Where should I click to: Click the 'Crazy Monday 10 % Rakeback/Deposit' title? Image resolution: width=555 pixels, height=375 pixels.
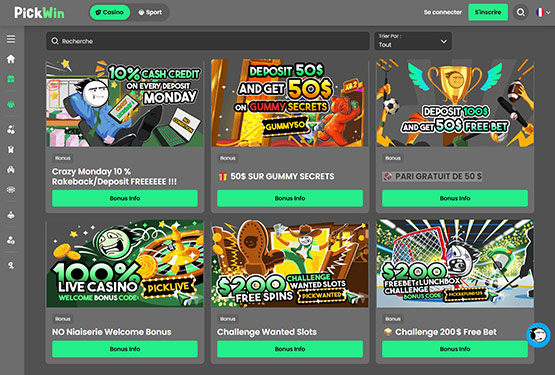pyautogui.click(x=114, y=176)
